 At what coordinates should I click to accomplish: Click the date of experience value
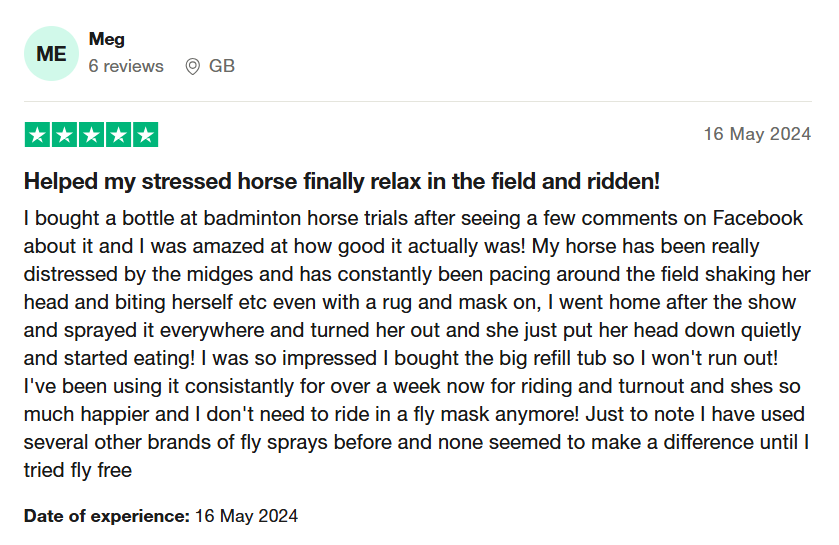246,516
